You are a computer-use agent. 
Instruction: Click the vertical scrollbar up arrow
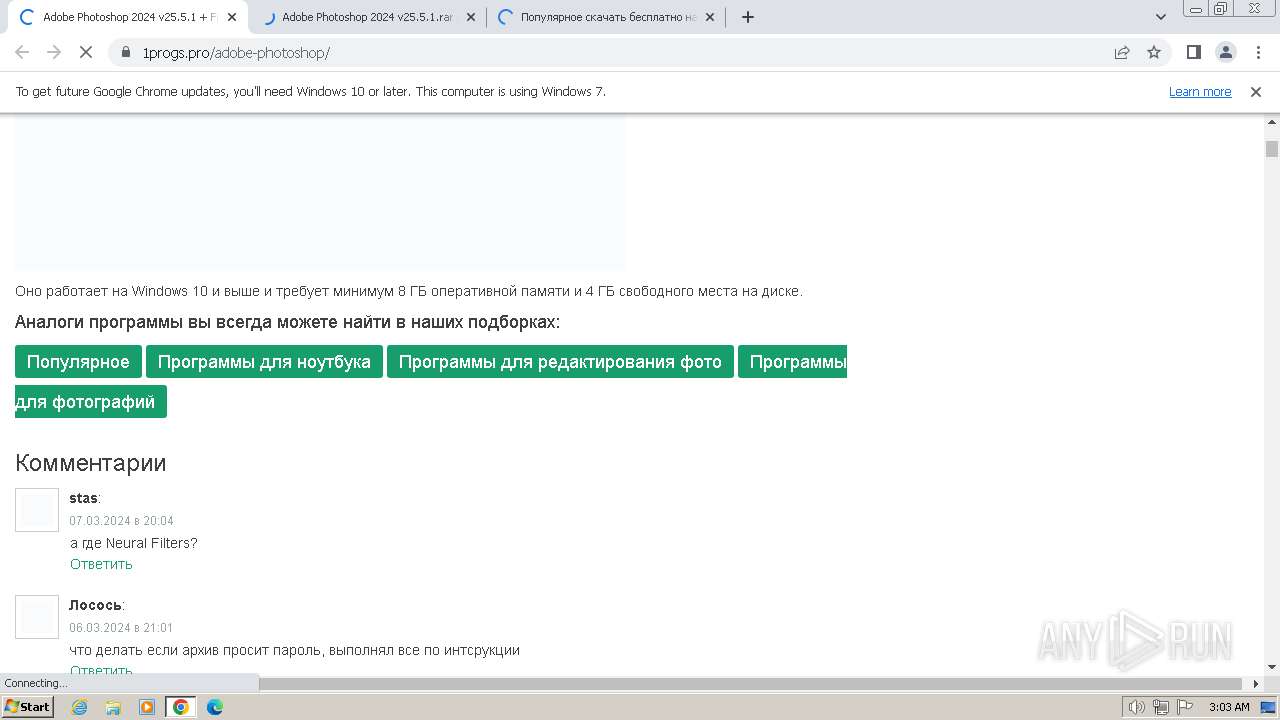coord(1272,122)
